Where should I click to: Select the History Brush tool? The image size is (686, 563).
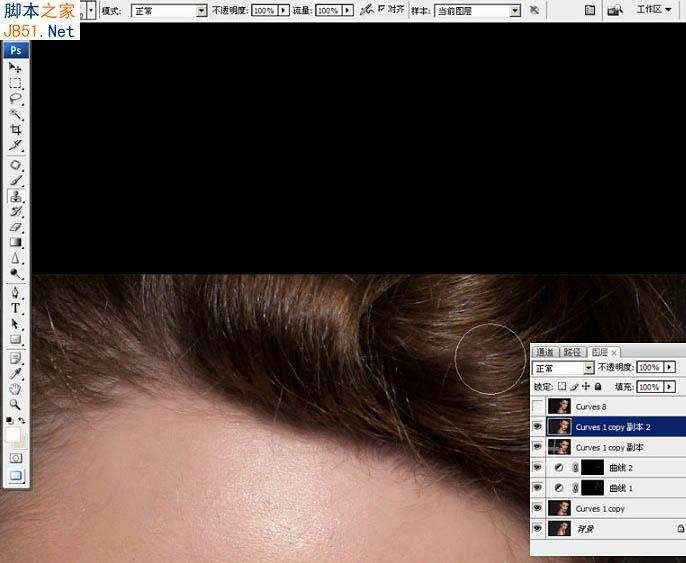[x=15, y=212]
